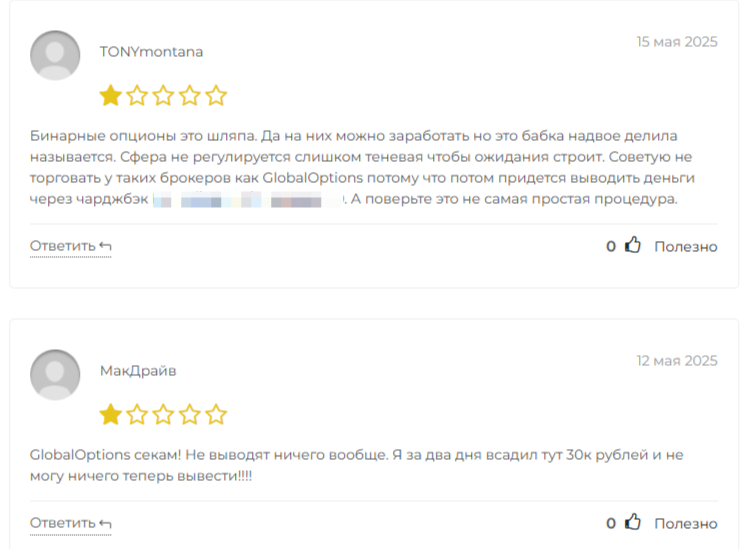Click thumbs-up icon on TONYmontana's review
This screenshot has height=549, width=747.
[633, 245]
